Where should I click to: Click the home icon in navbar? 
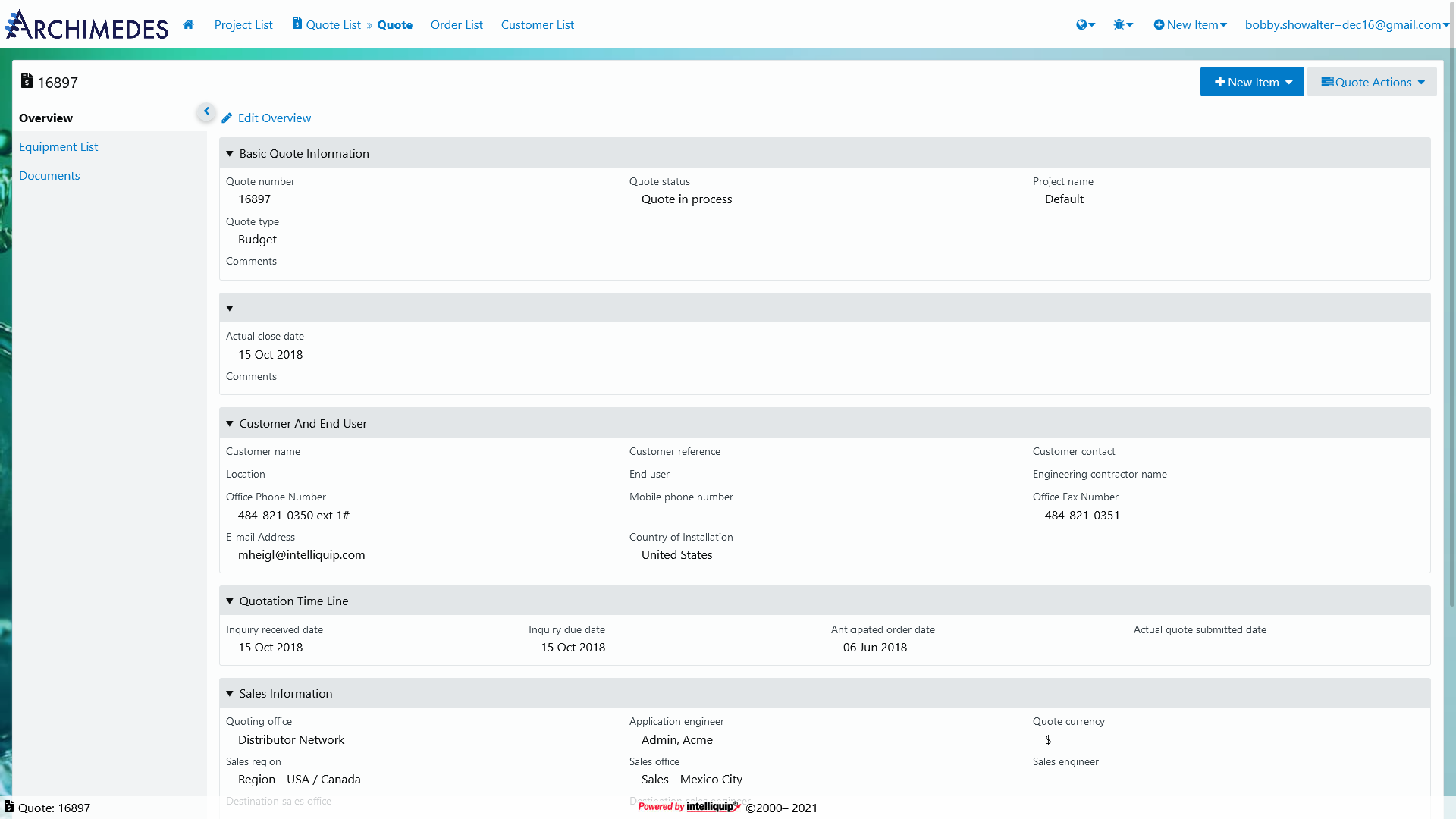[x=188, y=24]
